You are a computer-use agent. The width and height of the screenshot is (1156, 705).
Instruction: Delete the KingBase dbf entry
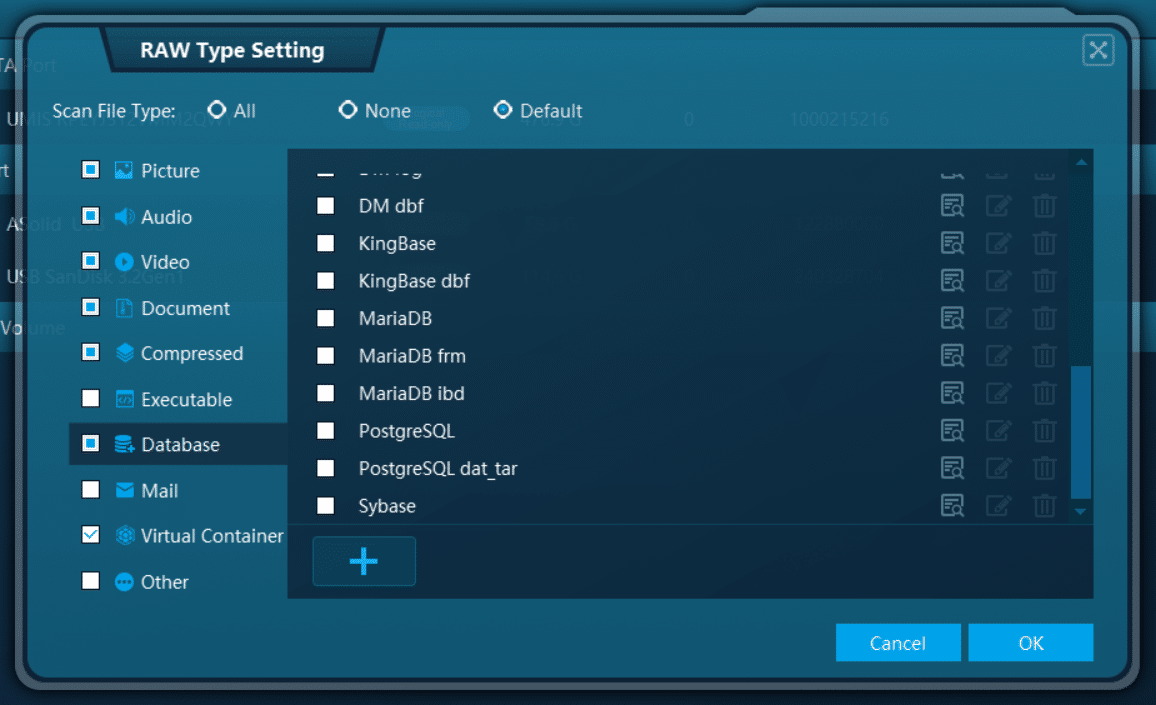[x=1044, y=281]
